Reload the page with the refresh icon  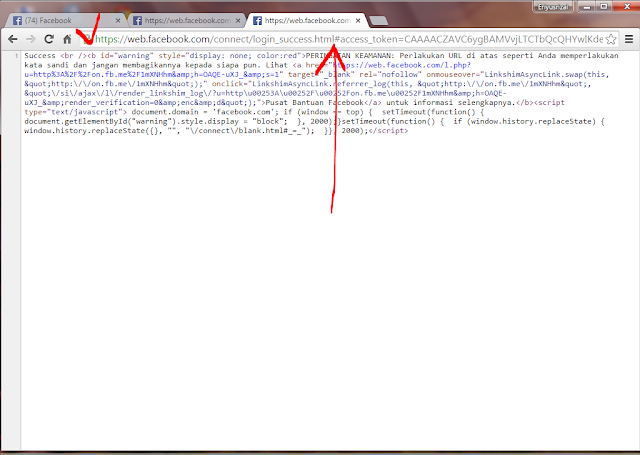click(x=49, y=39)
